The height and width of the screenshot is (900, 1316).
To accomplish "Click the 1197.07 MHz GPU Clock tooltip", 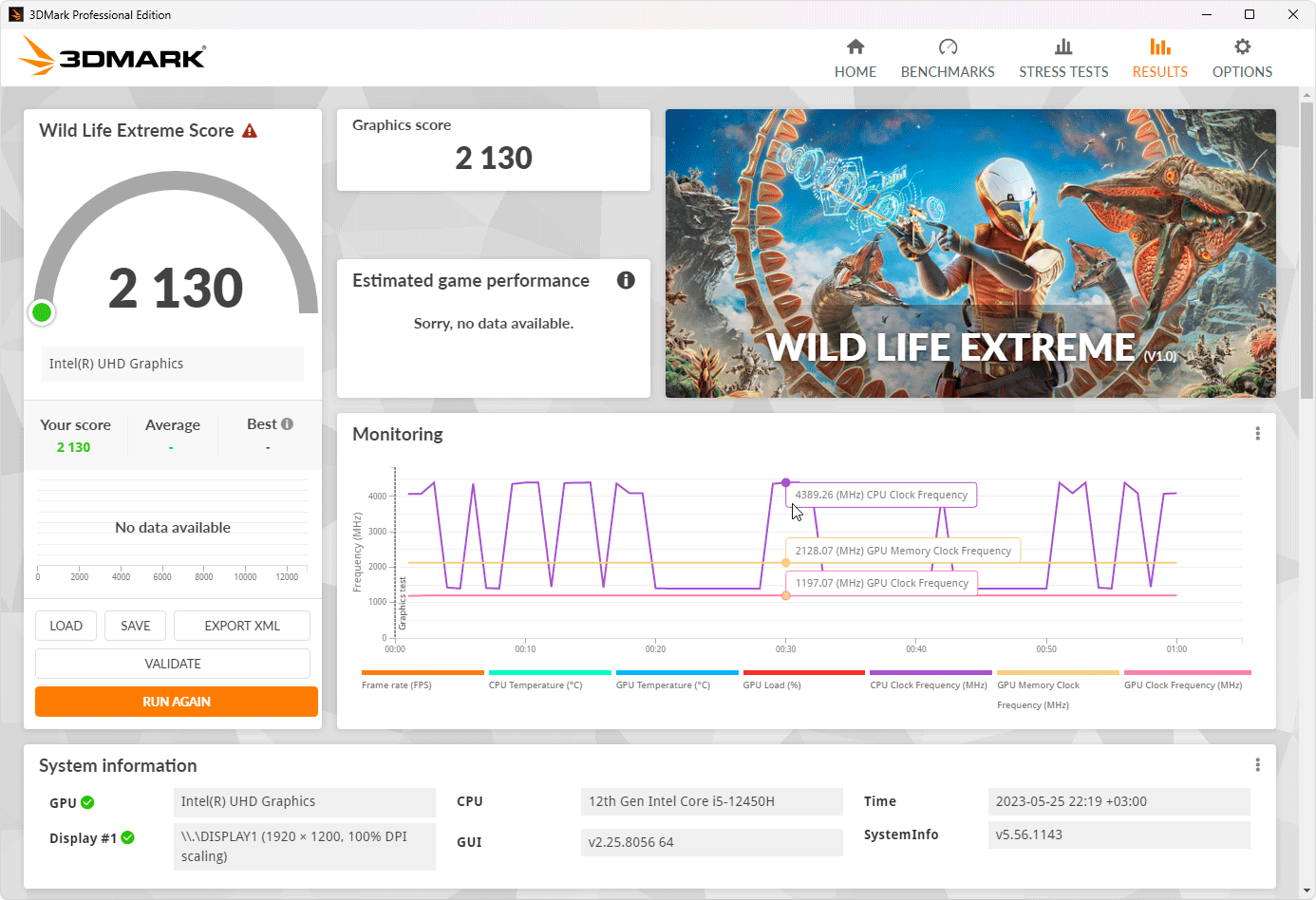I will click(x=881, y=583).
